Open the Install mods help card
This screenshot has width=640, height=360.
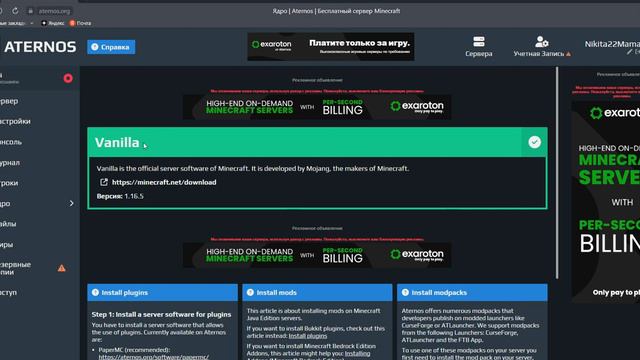(317, 292)
